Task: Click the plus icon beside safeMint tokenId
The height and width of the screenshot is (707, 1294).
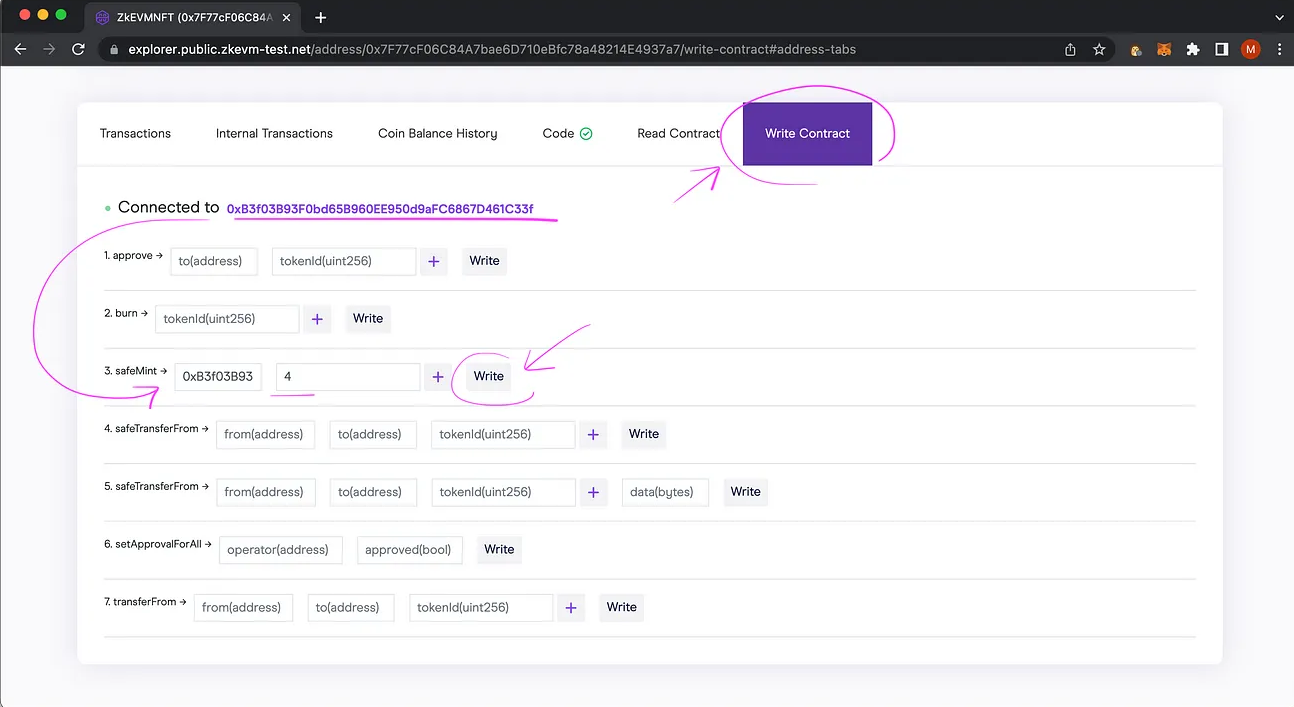Action: (x=437, y=377)
